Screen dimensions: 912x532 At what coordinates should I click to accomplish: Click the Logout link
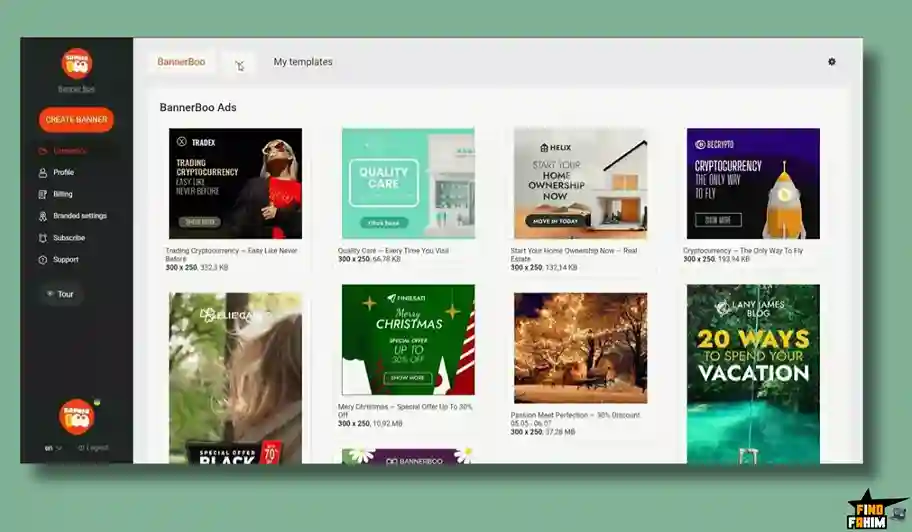(93, 448)
